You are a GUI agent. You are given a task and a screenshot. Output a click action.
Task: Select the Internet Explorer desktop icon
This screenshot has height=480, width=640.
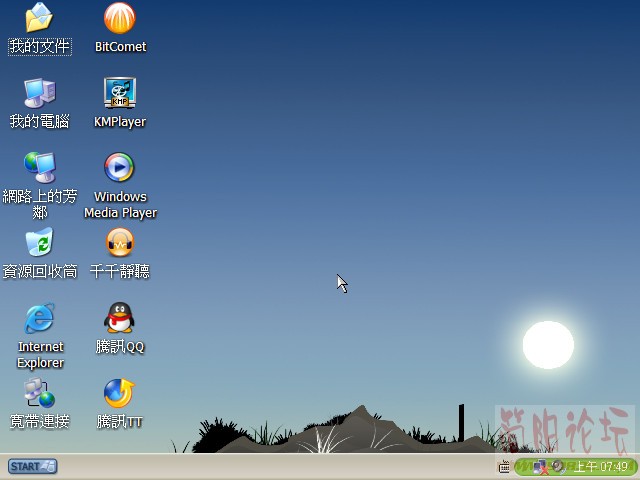(x=40, y=318)
